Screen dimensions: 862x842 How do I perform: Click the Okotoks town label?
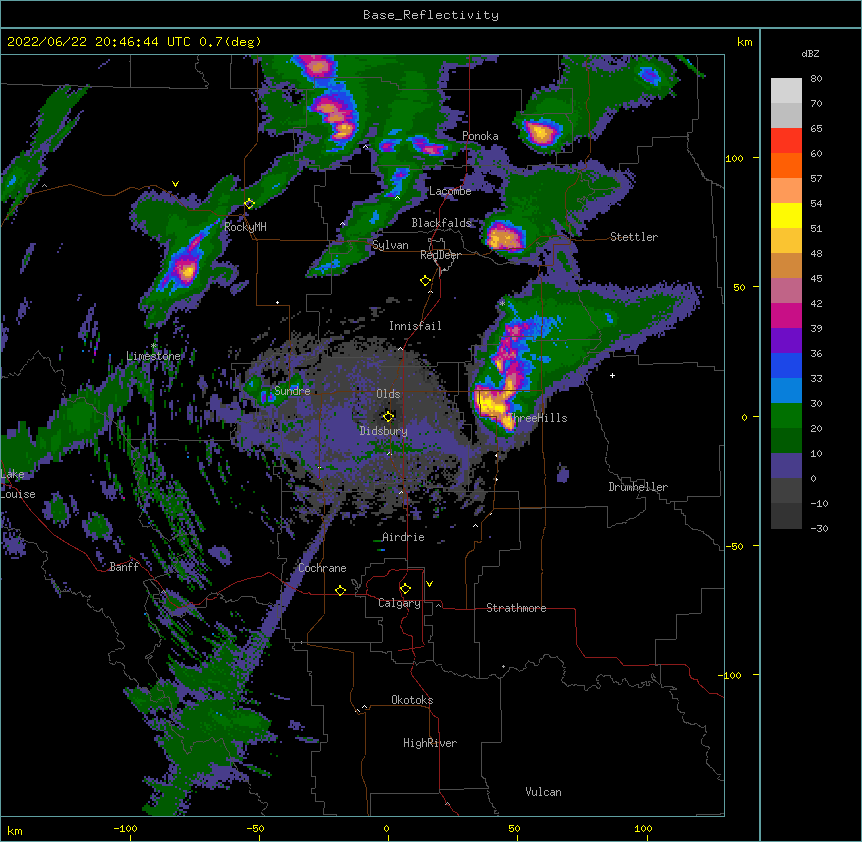pyautogui.click(x=412, y=700)
